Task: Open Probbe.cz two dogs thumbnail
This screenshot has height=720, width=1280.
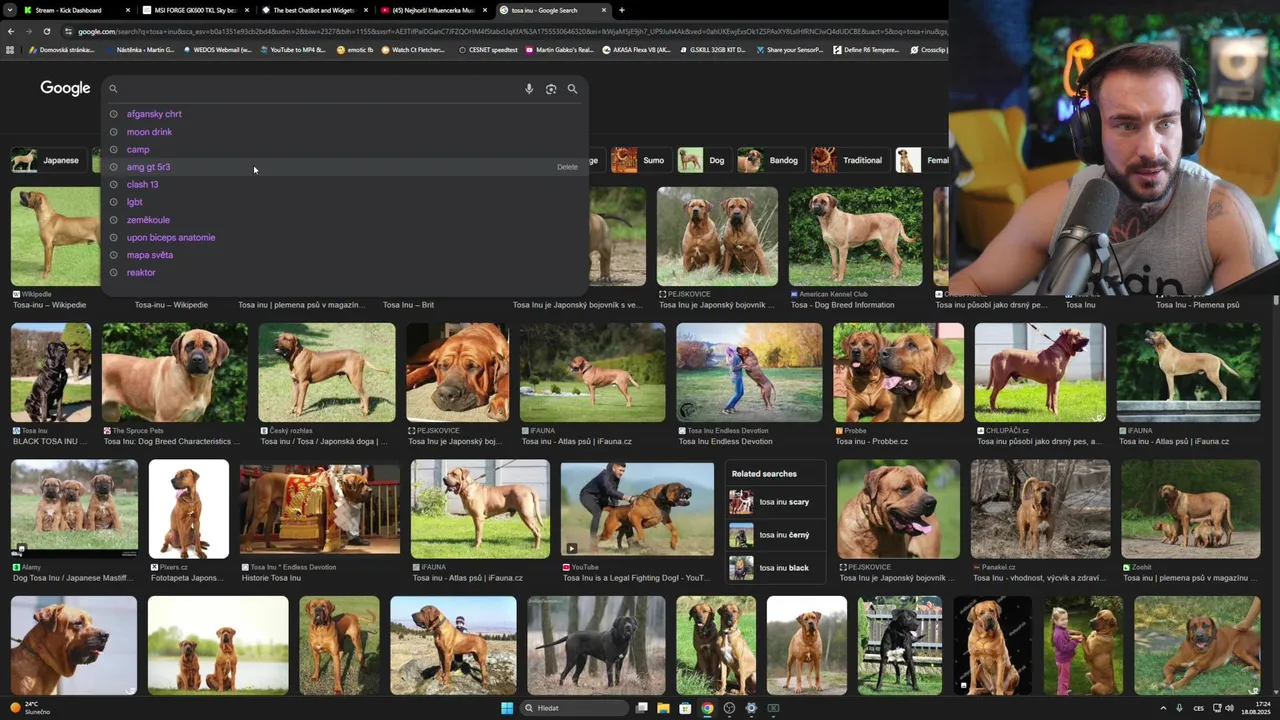Action: (x=898, y=372)
